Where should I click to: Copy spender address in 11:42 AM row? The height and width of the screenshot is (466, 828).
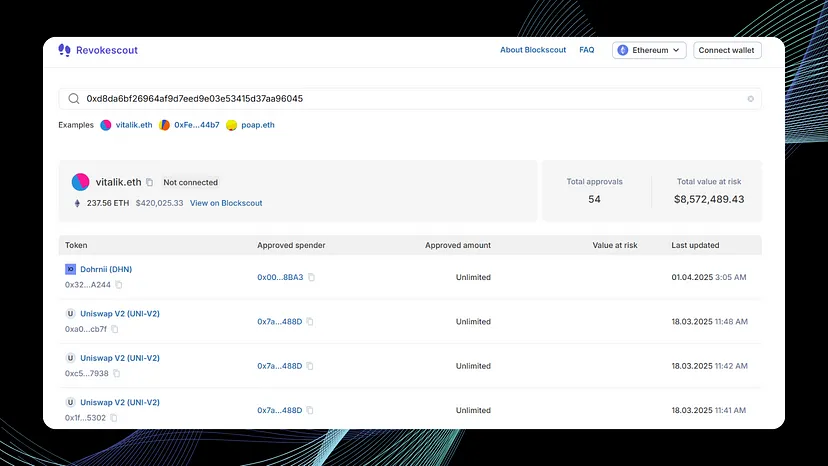310,366
